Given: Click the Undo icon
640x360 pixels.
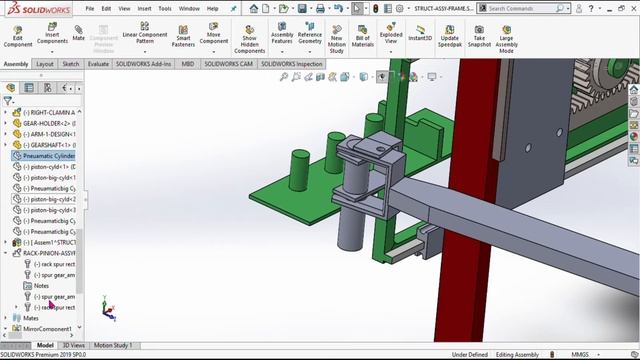Looking at the screenshot, I should 338,8.
